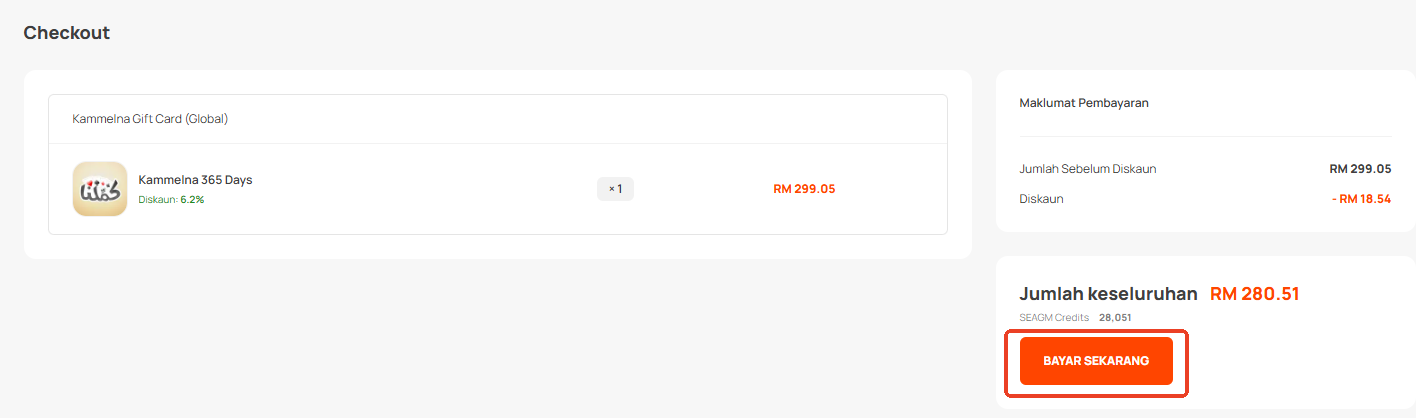The image size is (1416, 418).
Task: Click the black RM 299.05 subtotal amount
Action: tap(1360, 169)
